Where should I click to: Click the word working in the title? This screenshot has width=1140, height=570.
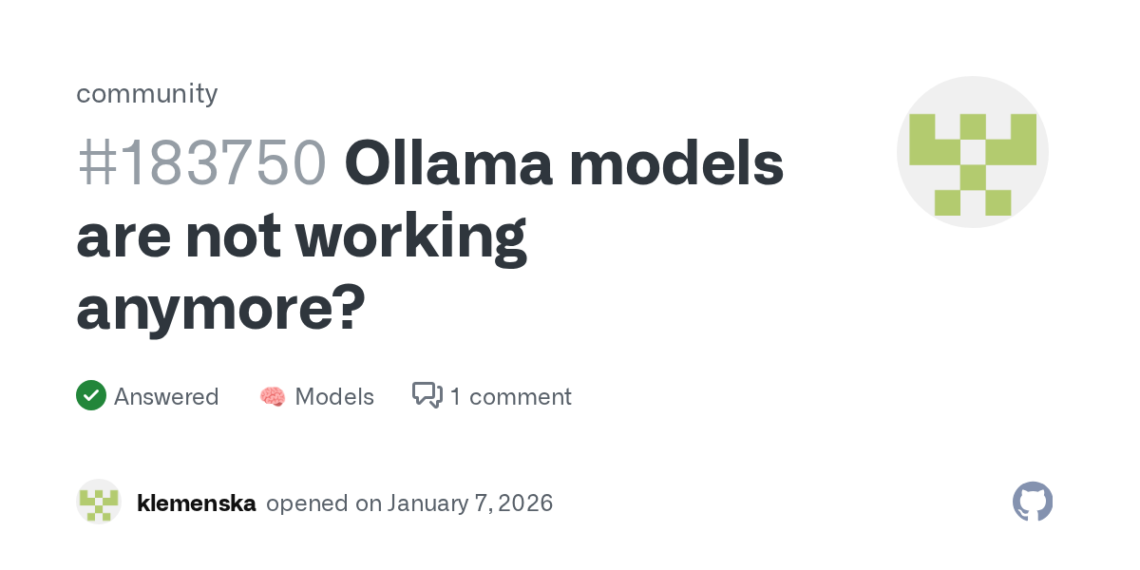coord(410,237)
